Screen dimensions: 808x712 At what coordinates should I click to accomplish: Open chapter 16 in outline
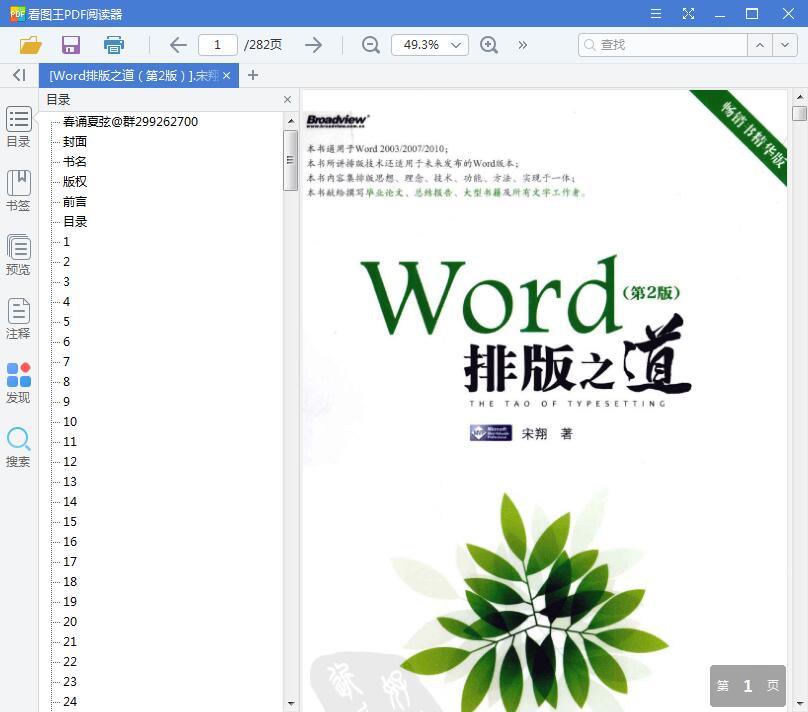click(x=70, y=541)
